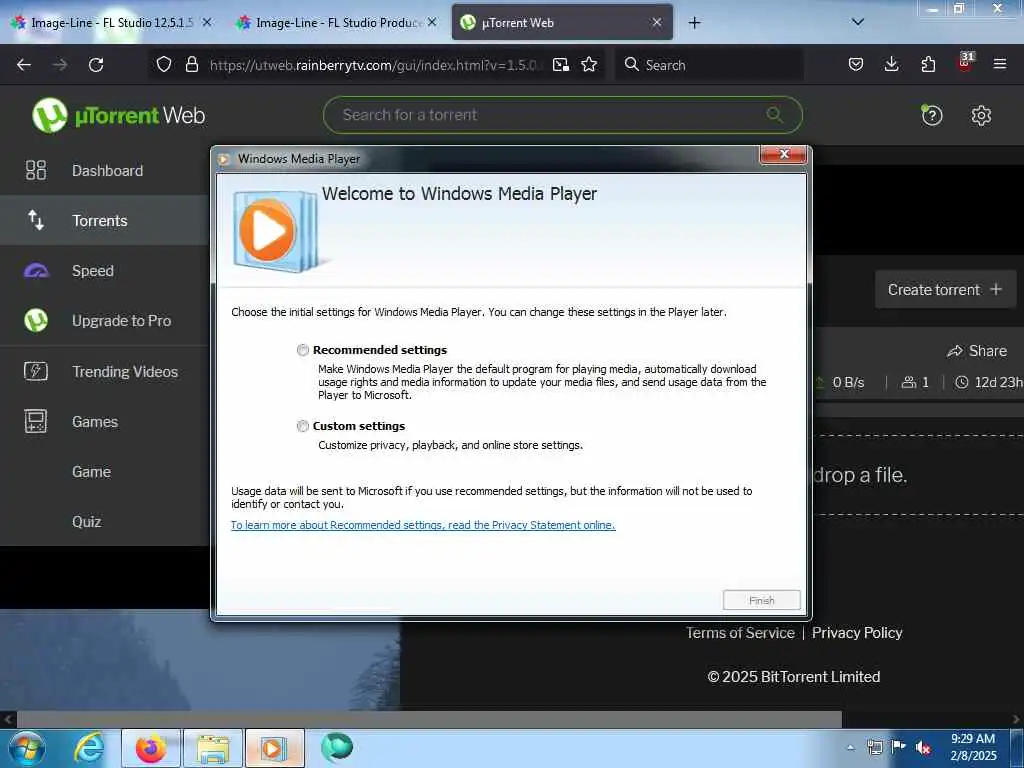Viewport: 1024px width, 768px height.
Task: Click the Upgrade to Pro sidebar entry
Action: (x=104, y=321)
